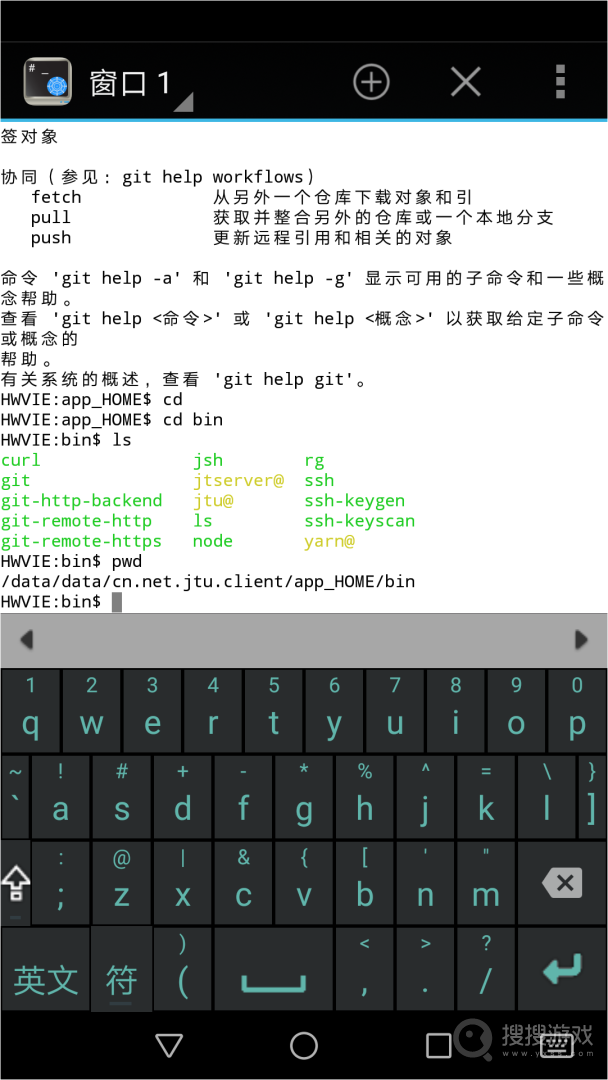The width and height of the screenshot is (608, 1080).
Task: Tap the c key
Action: click(x=243, y=882)
